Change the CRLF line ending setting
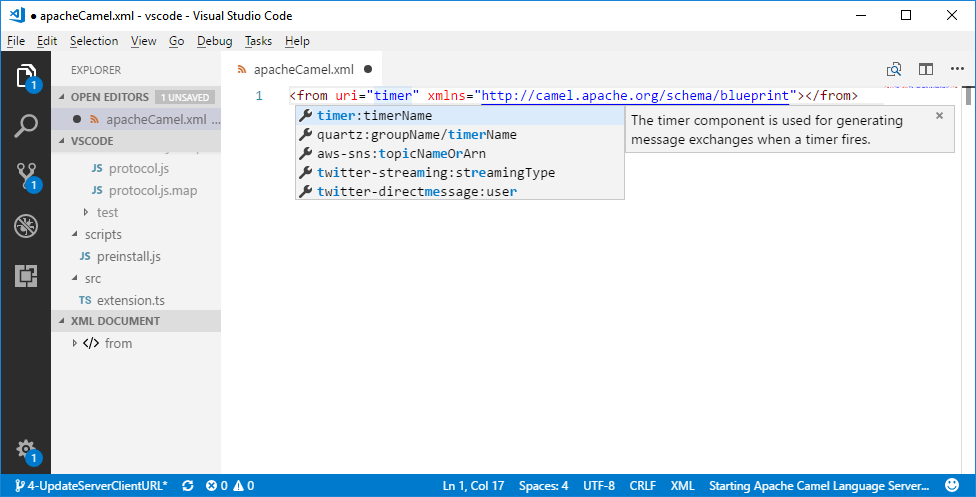This screenshot has width=976, height=497. [x=642, y=486]
